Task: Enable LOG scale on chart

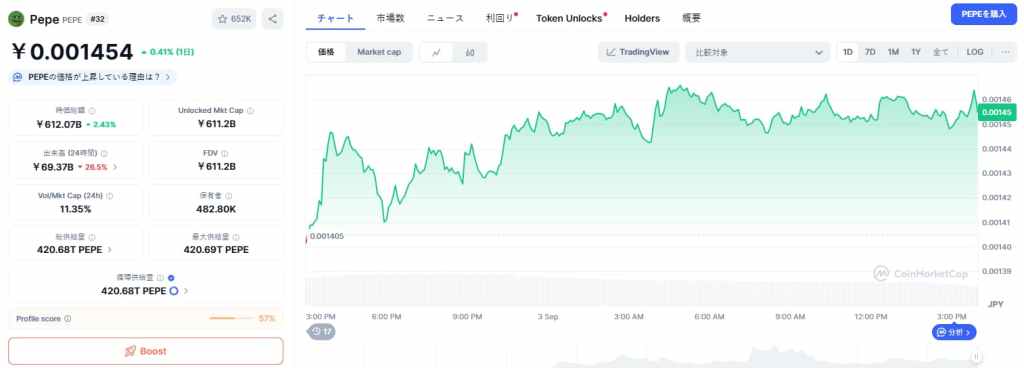Action: point(975,52)
